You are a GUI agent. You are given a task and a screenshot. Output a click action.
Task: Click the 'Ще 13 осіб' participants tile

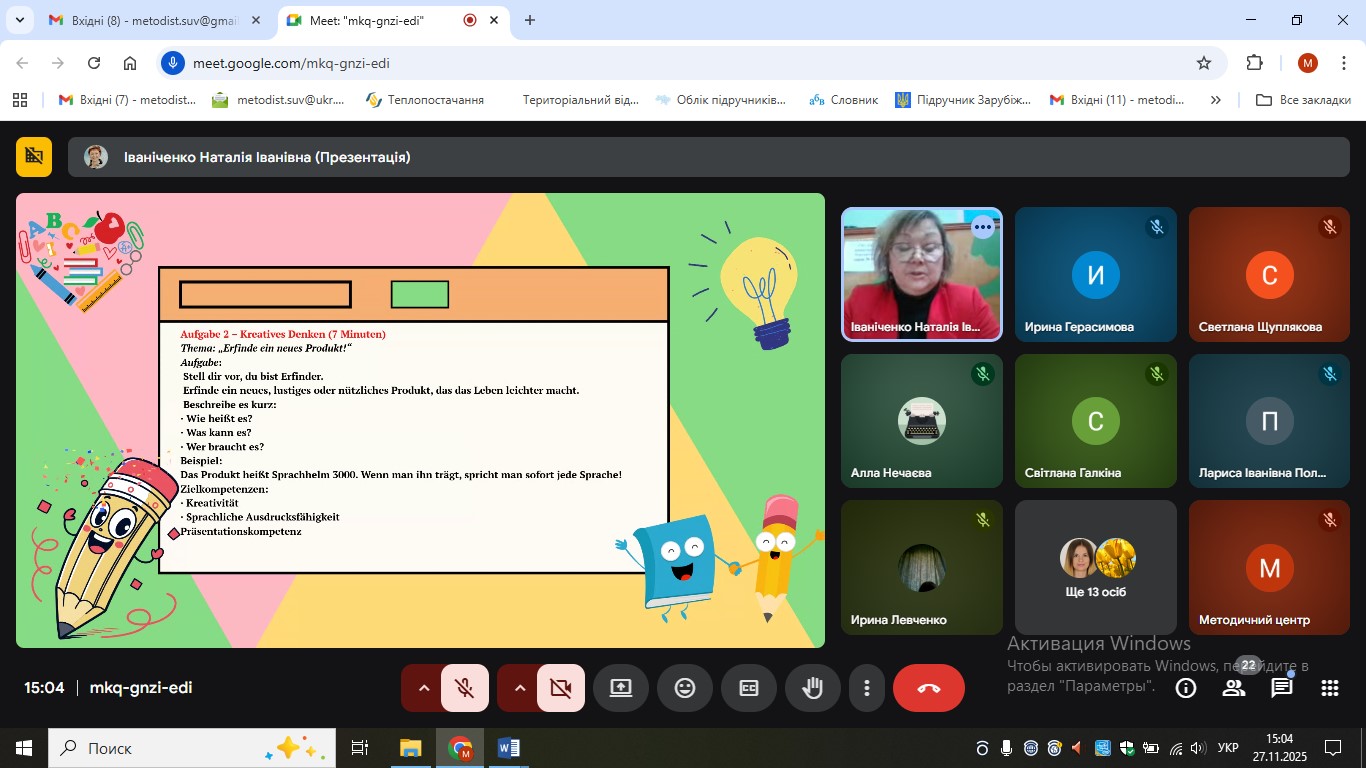click(1095, 568)
